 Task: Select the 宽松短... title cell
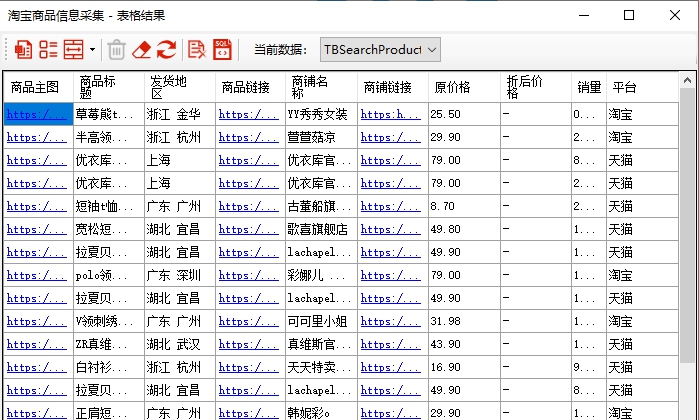109,229
